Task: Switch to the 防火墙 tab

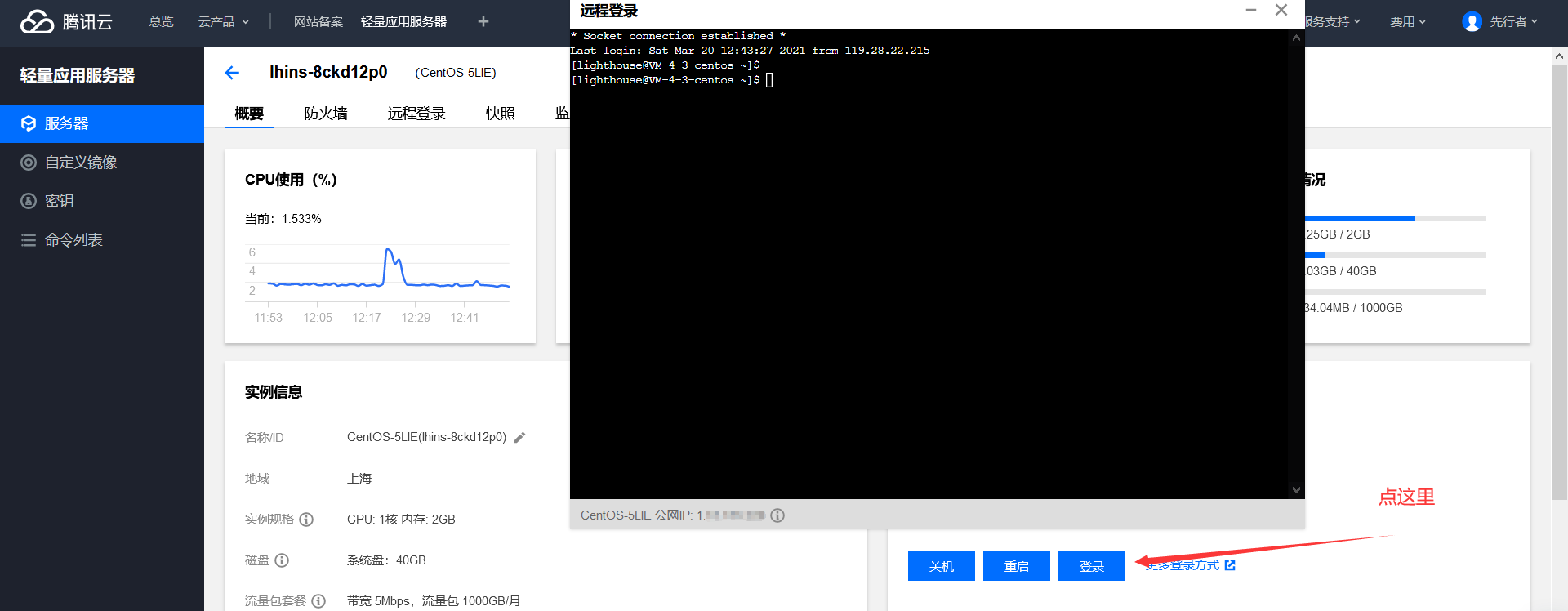Action: click(326, 114)
